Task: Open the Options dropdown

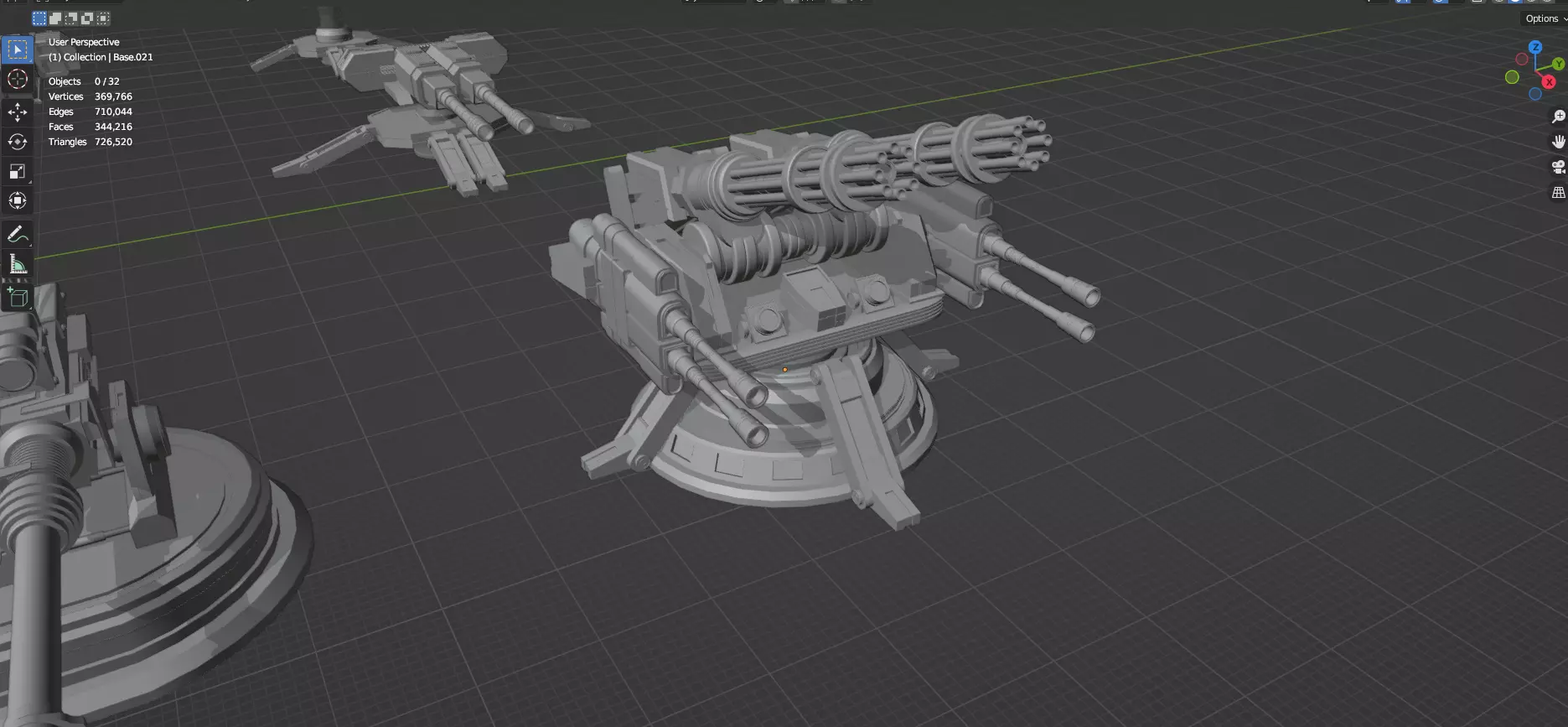Action: [1545, 18]
